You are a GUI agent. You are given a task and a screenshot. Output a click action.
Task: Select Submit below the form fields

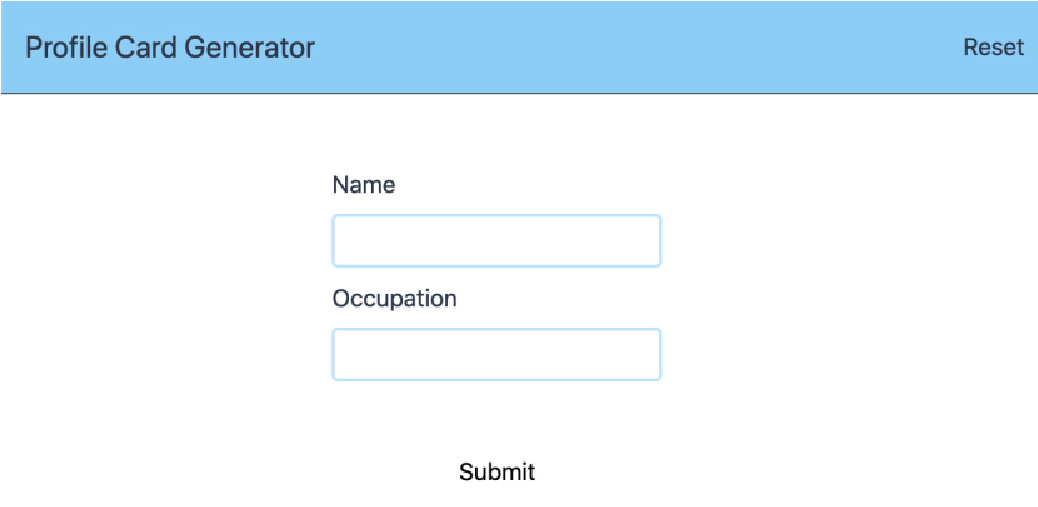point(496,472)
